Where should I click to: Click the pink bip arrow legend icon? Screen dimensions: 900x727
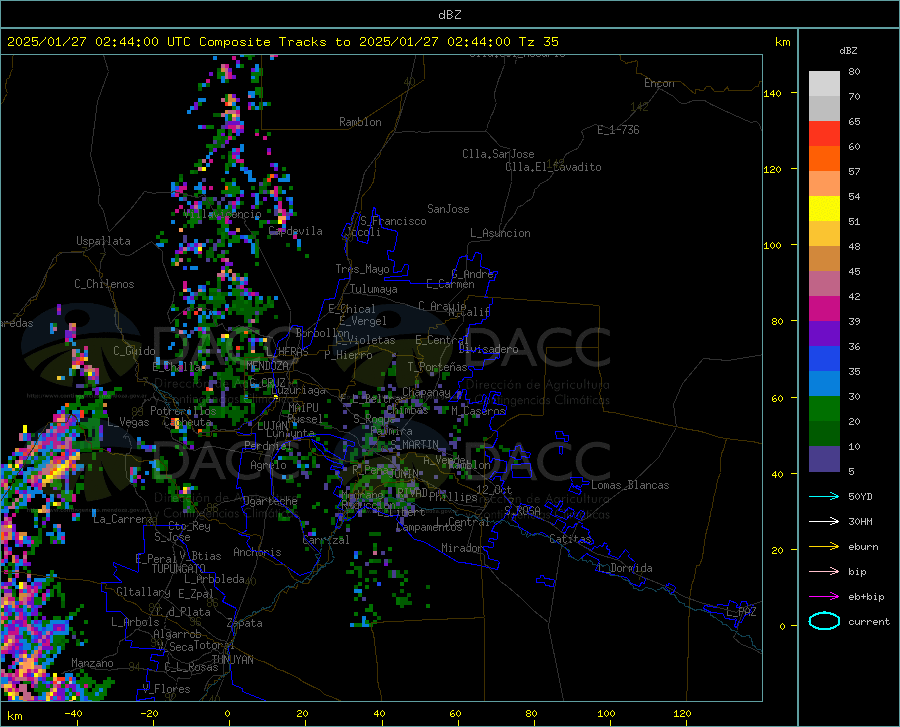824,572
